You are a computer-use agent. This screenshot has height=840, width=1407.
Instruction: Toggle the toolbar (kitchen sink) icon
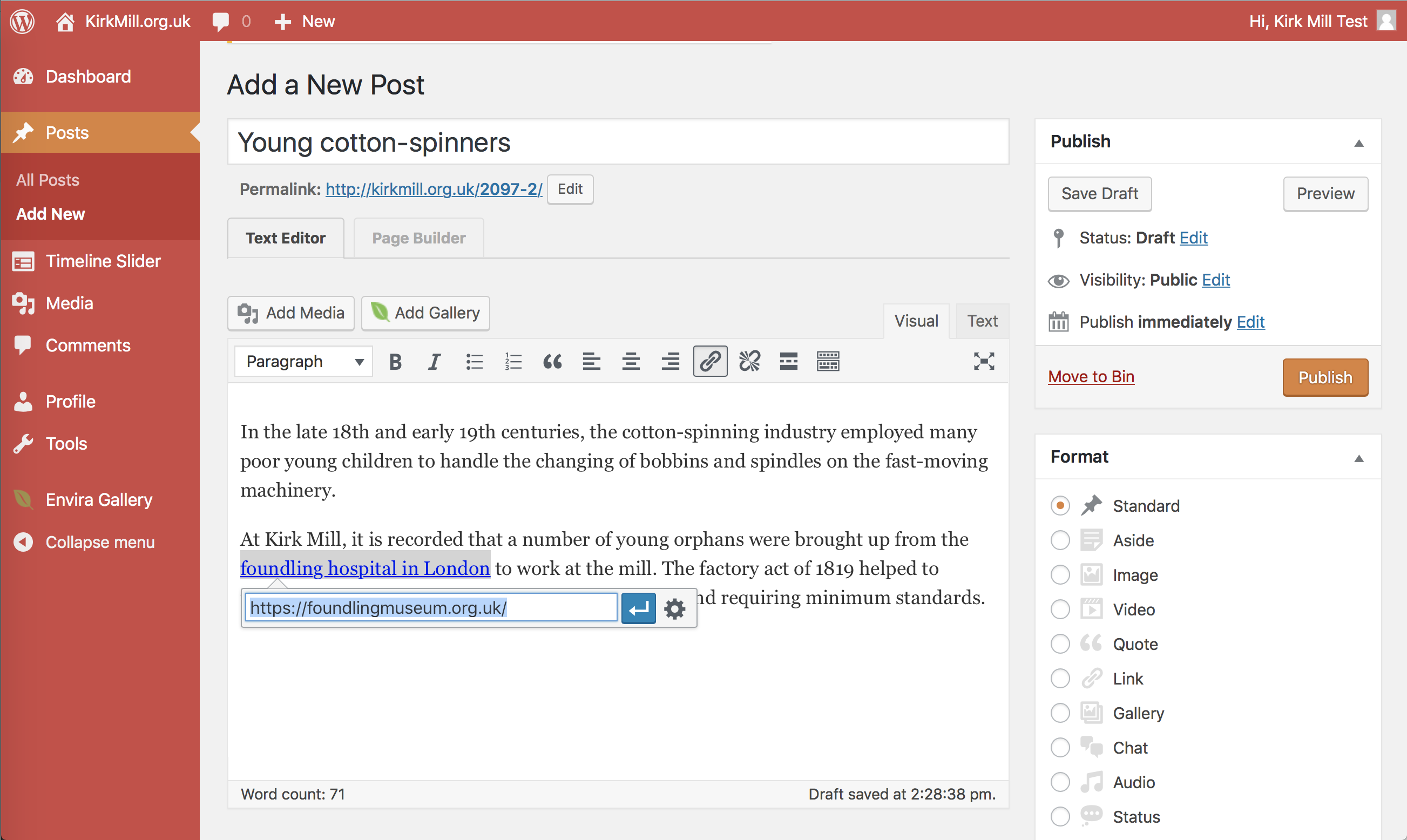pos(828,362)
